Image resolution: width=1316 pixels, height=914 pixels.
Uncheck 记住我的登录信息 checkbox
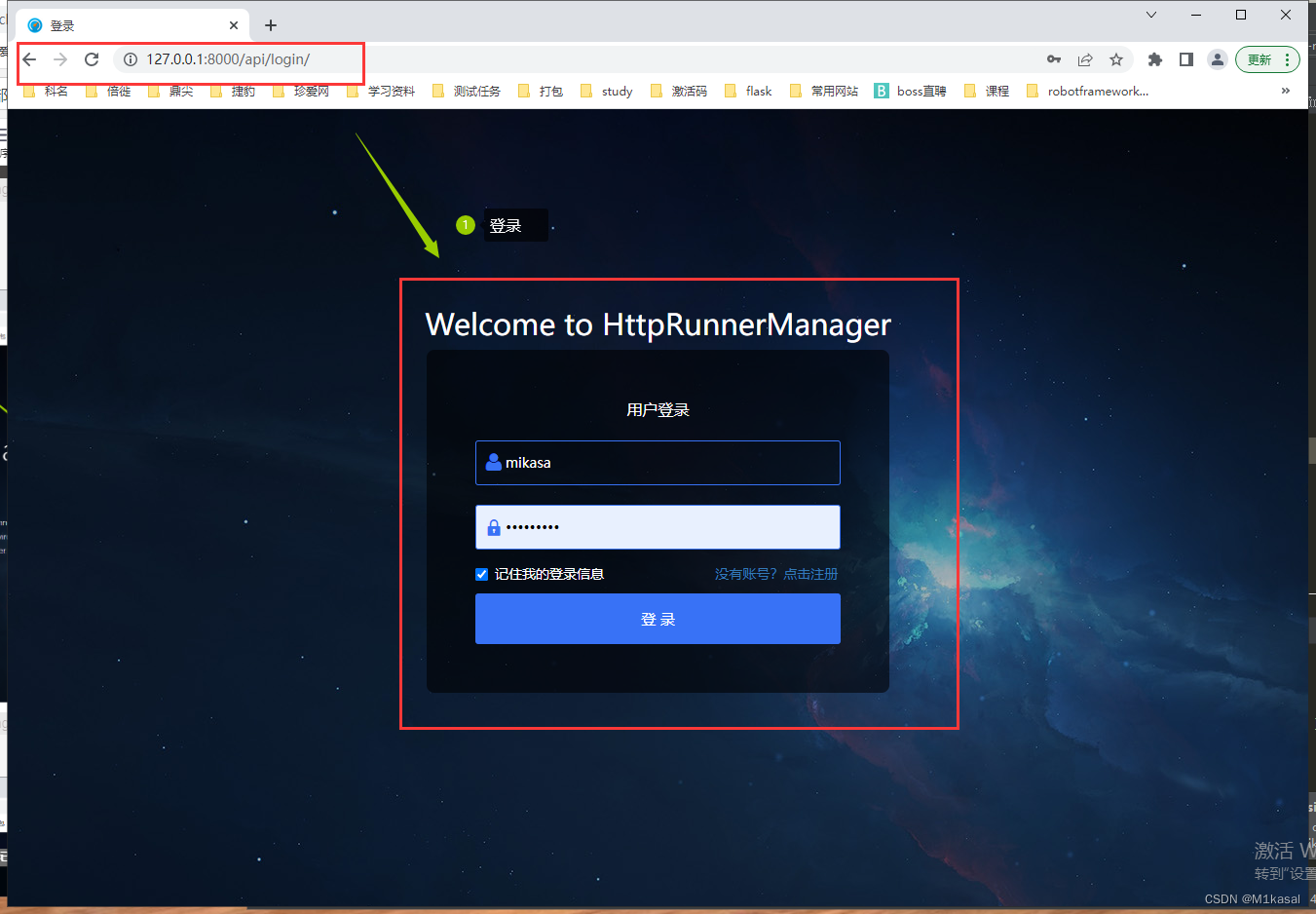481,574
